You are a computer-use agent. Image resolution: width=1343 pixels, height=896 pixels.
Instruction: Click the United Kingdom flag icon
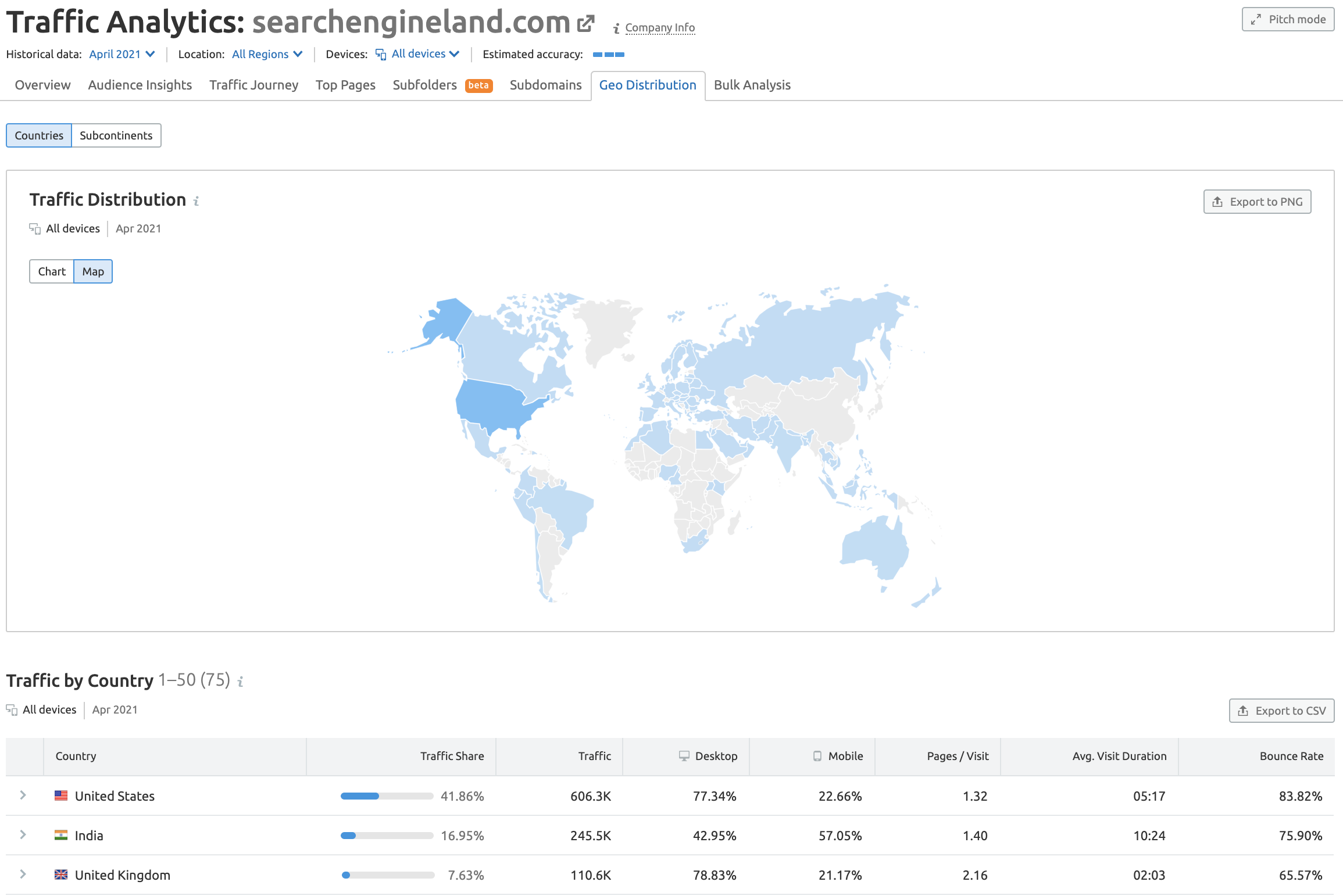[61, 875]
